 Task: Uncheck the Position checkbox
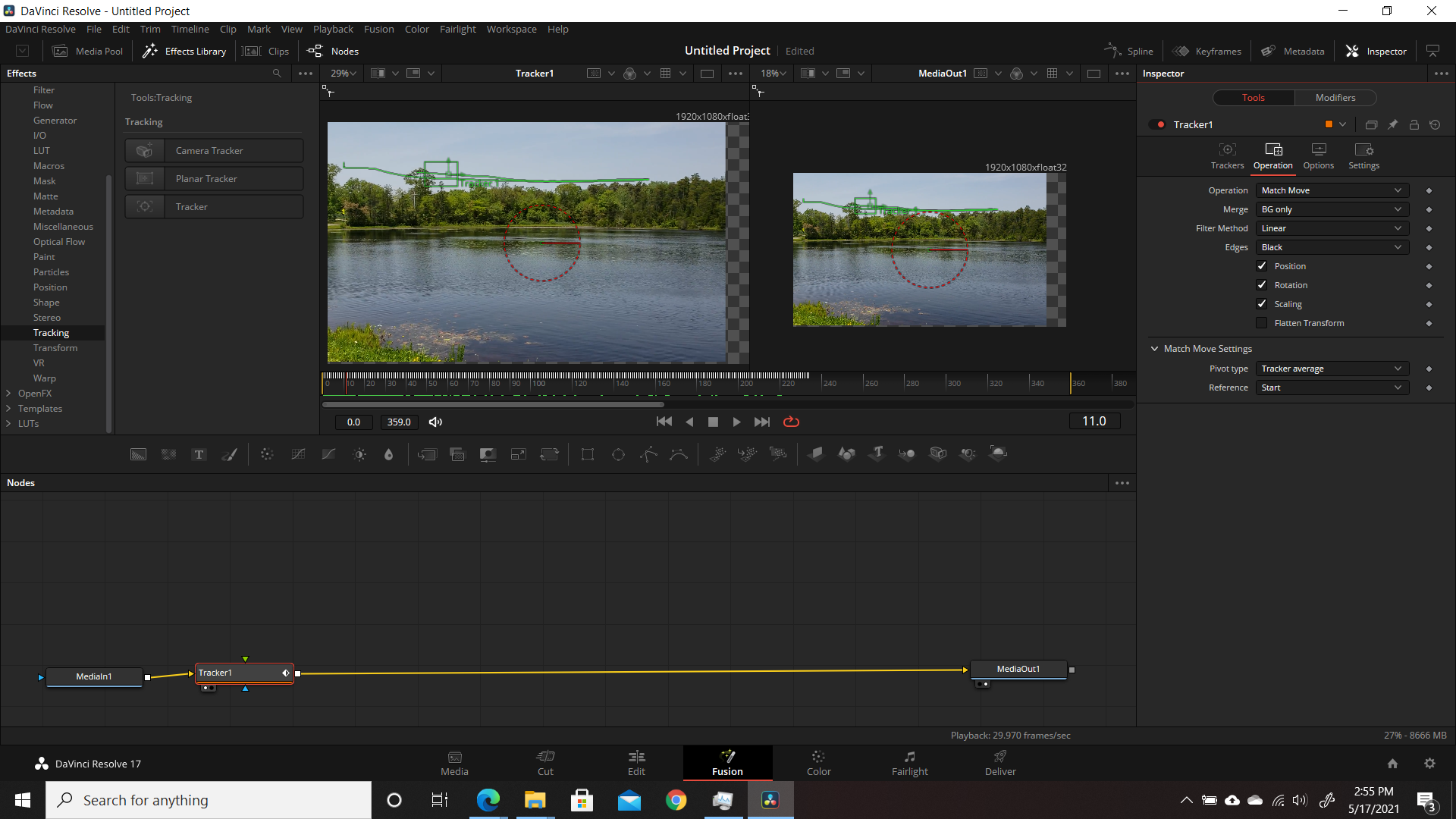pyautogui.click(x=1262, y=266)
